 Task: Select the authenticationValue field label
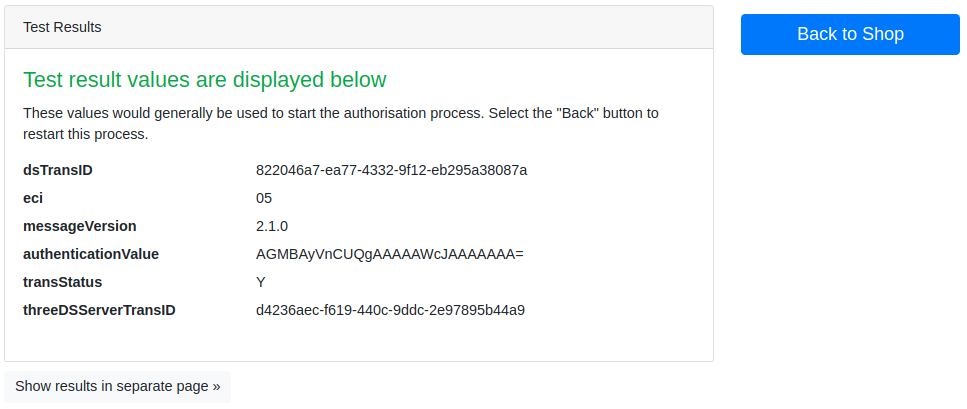click(x=91, y=254)
